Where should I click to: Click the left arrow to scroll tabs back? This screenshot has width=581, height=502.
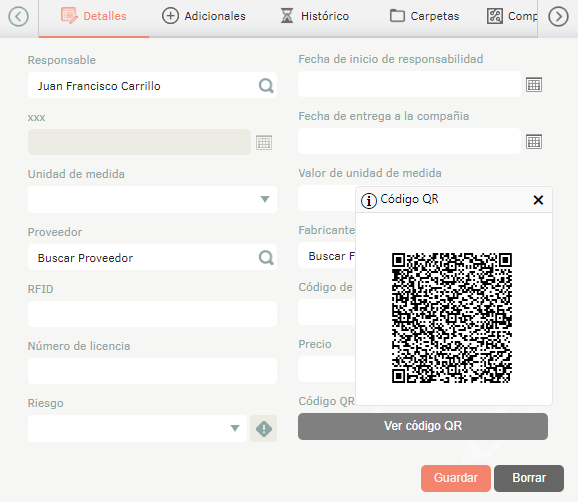[x=18, y=17]
